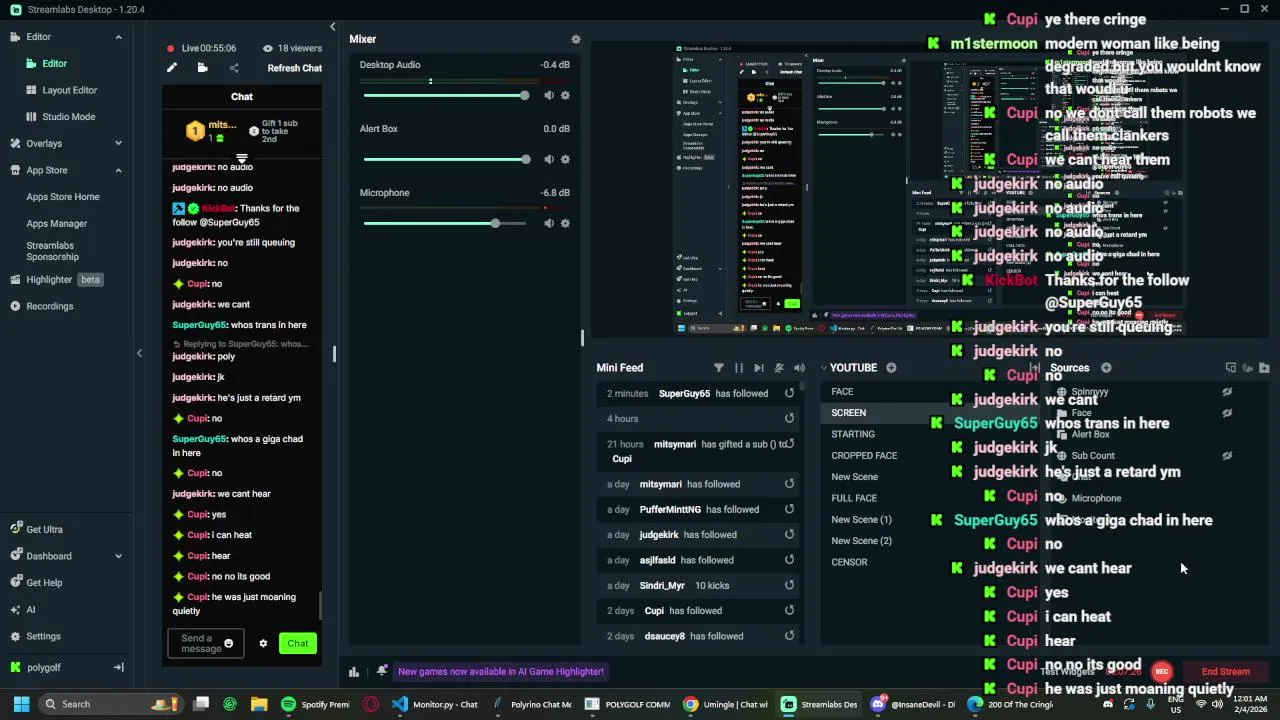This screenshot has width=1280, height=720.
Task: Collapse chat panel with left arrow handle
Action: pos(139,353)
